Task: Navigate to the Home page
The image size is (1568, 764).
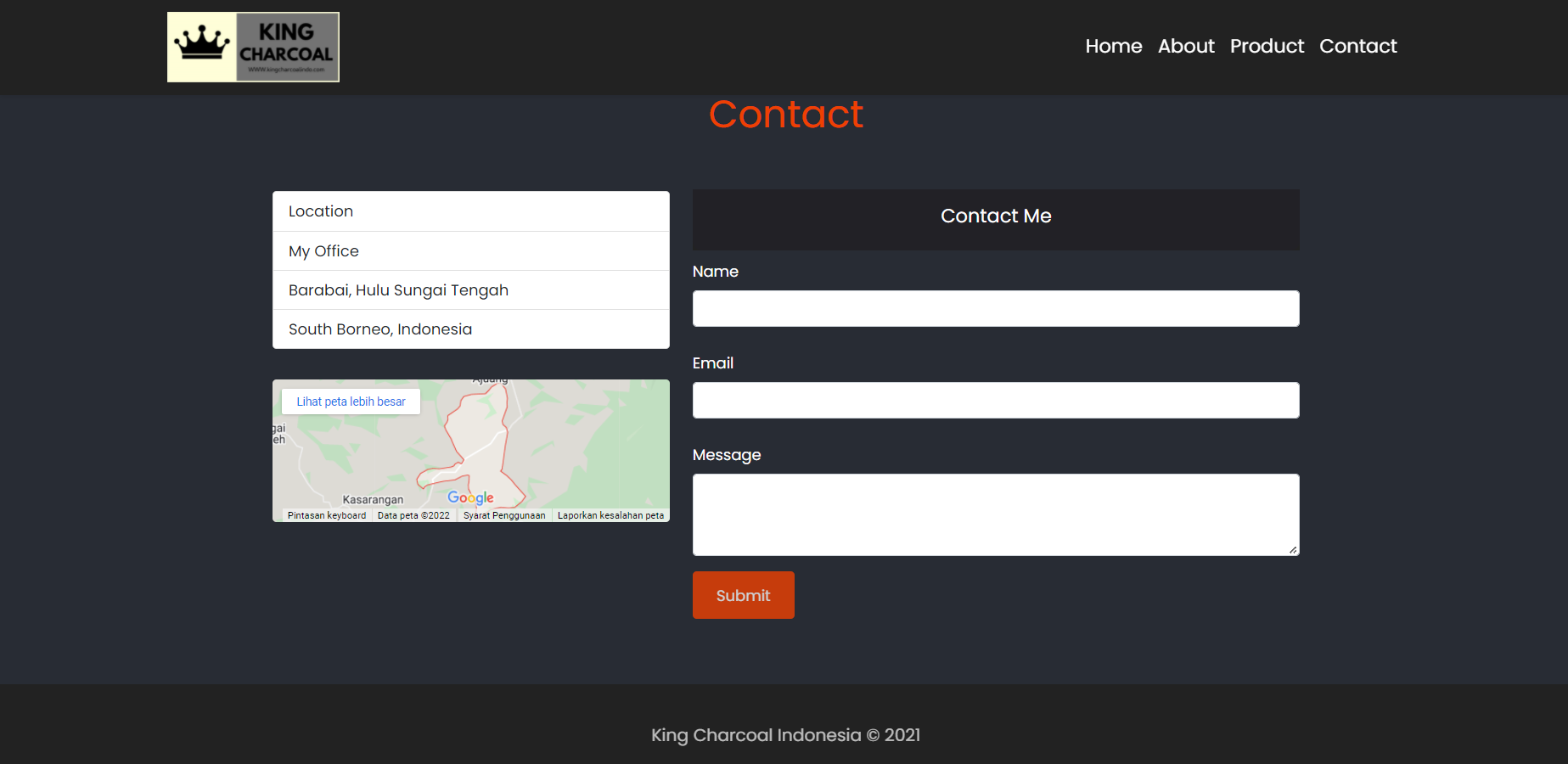Action: [x=1113, y=46]
